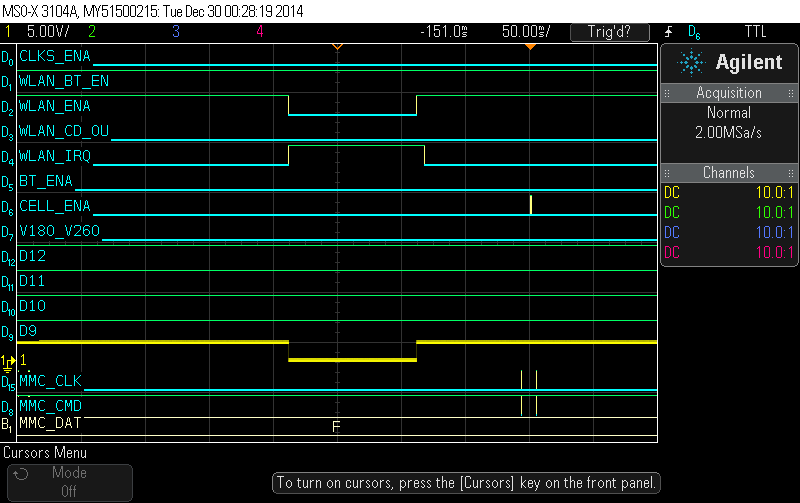
Task: Click the timebase value 50.00 per division
Action: tap(526, 32)
